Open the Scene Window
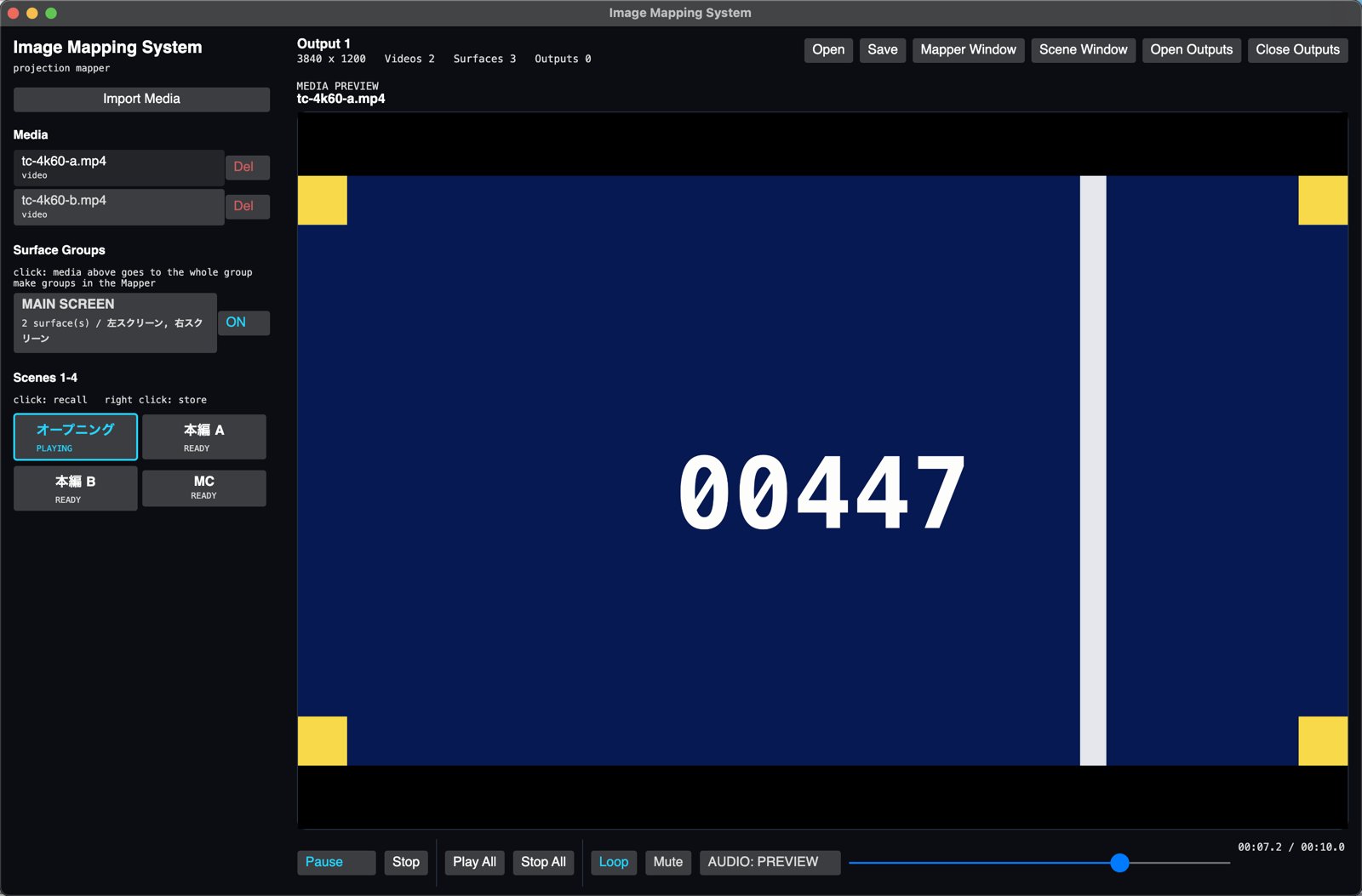 pos(1084,50)
